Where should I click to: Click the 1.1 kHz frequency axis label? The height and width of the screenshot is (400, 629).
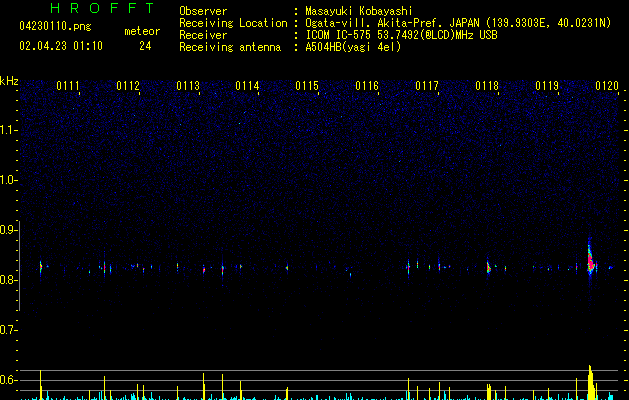tap(9, 130)
